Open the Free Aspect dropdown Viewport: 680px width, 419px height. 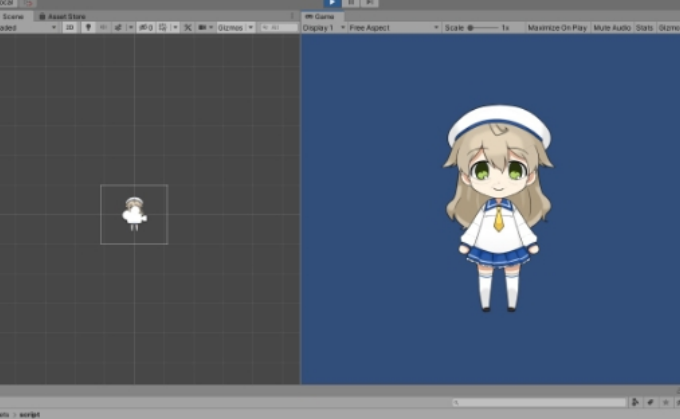click(x=394, y=28)
